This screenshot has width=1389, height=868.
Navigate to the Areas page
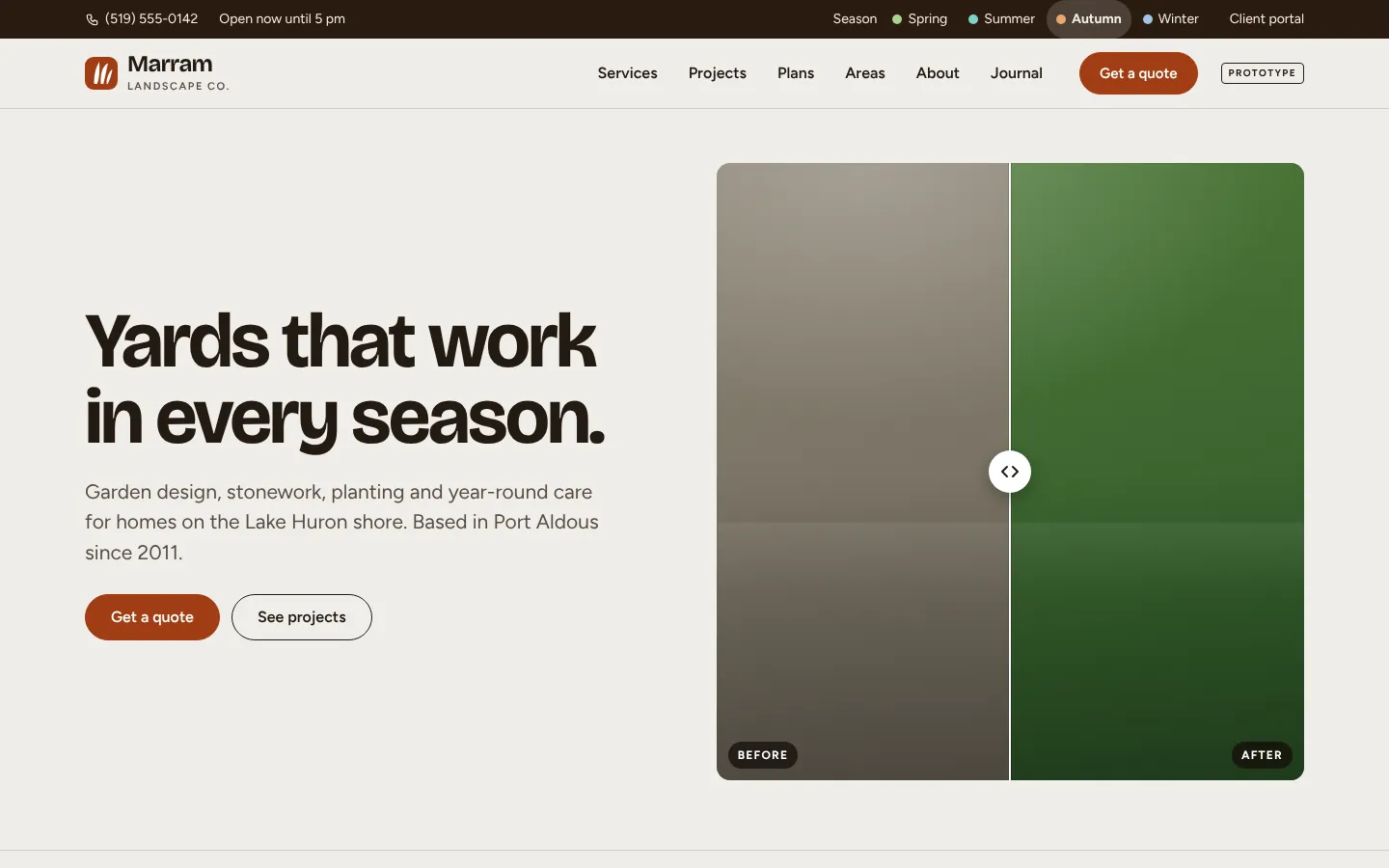(865, 73)
